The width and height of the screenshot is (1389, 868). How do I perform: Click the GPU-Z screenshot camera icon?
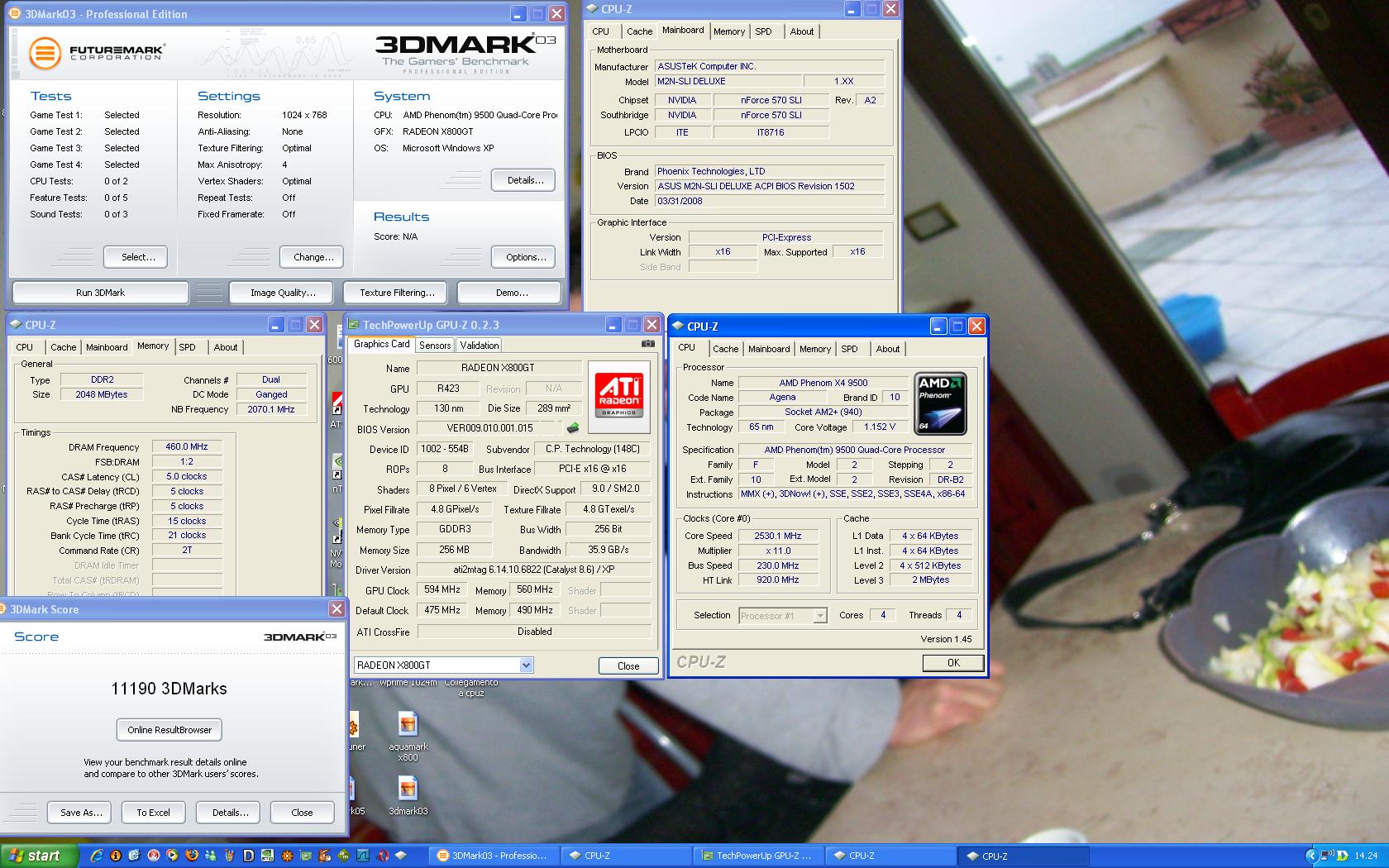click(648, 344)
